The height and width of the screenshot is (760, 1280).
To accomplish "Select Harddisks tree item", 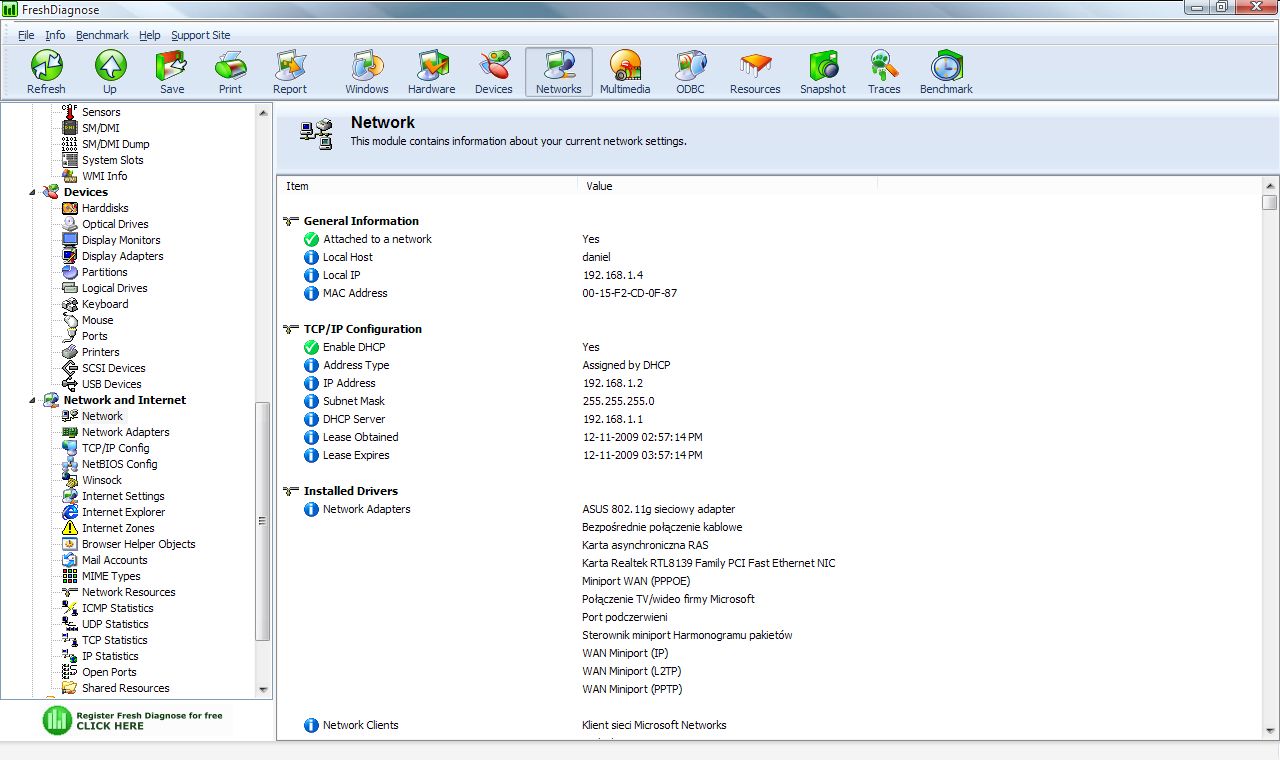I will (x=105, y=208).
